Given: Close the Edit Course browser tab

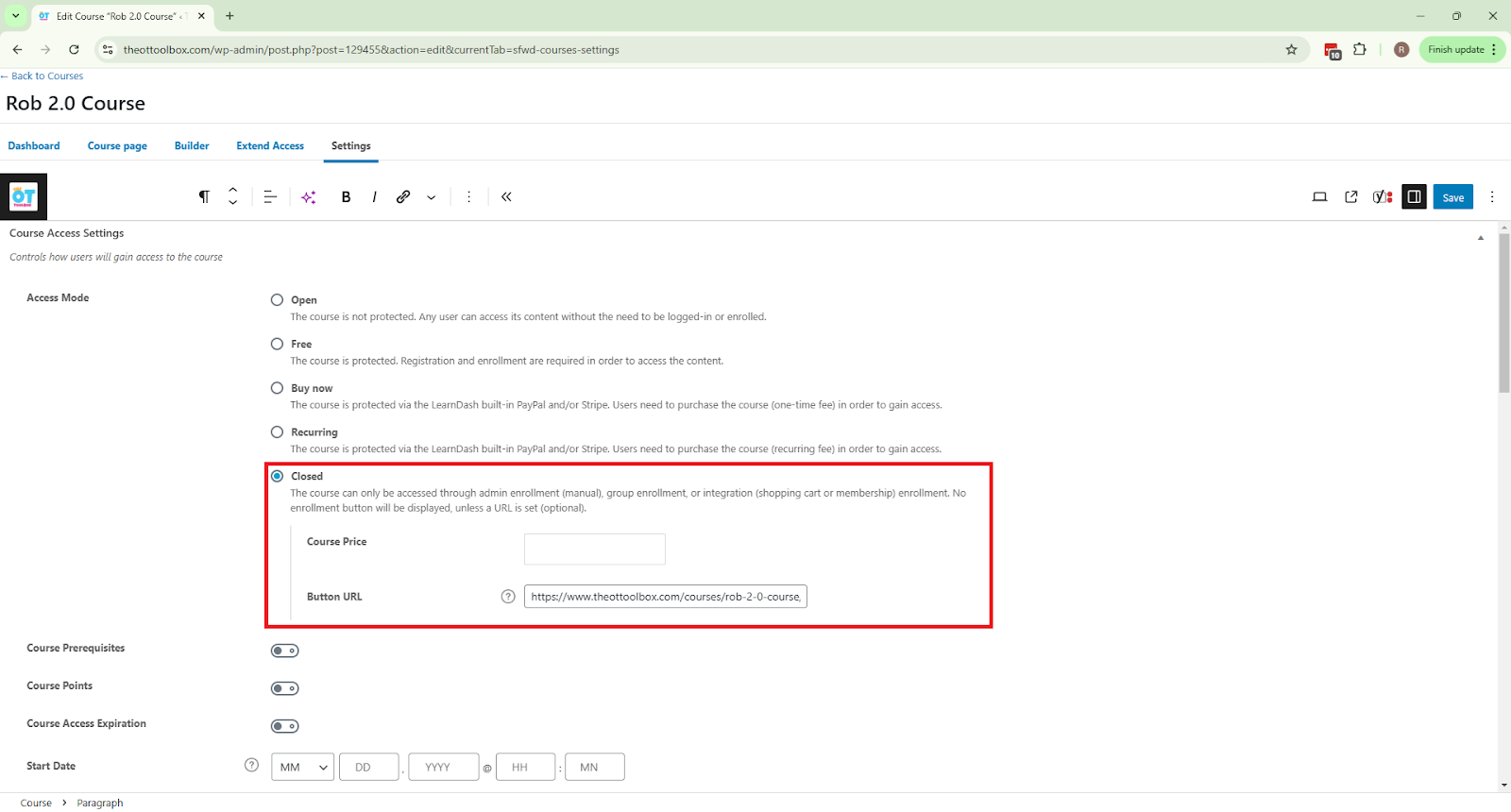Looking at the screenshot, I should 201,15.
